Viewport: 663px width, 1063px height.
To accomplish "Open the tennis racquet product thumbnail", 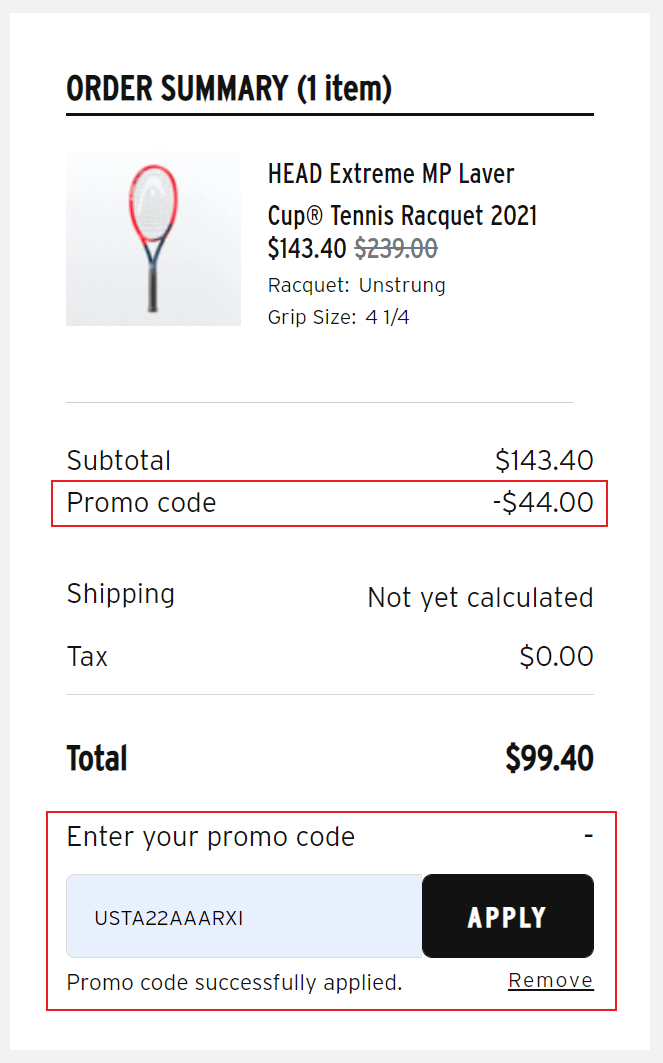I will click(153, 238).
